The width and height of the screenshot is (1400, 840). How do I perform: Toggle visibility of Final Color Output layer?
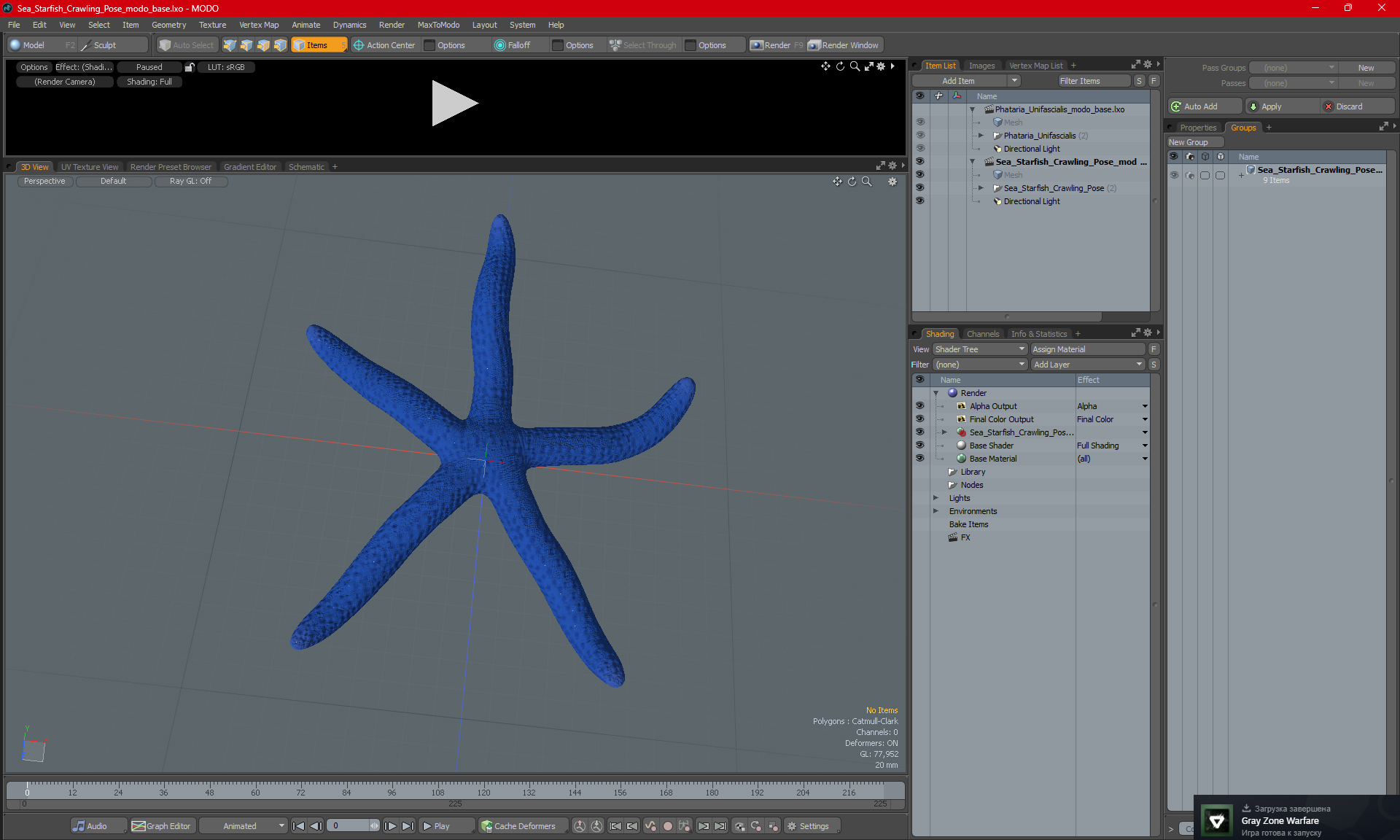[920, 419]
